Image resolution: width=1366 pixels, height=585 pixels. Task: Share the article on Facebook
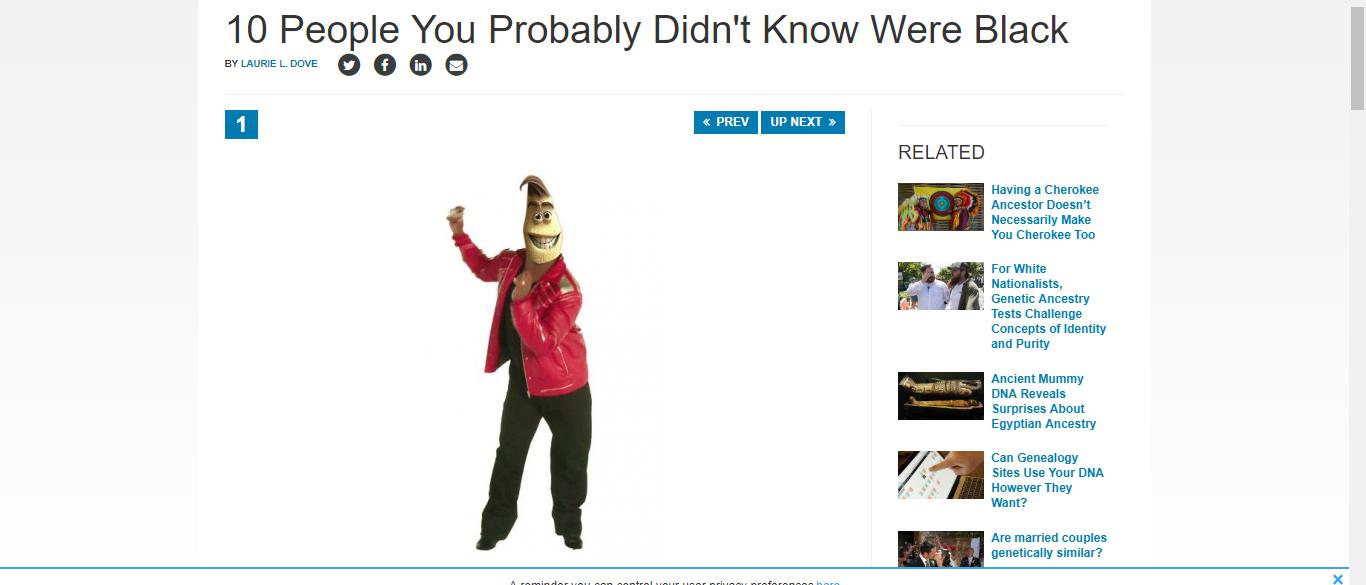pos(385,65)
